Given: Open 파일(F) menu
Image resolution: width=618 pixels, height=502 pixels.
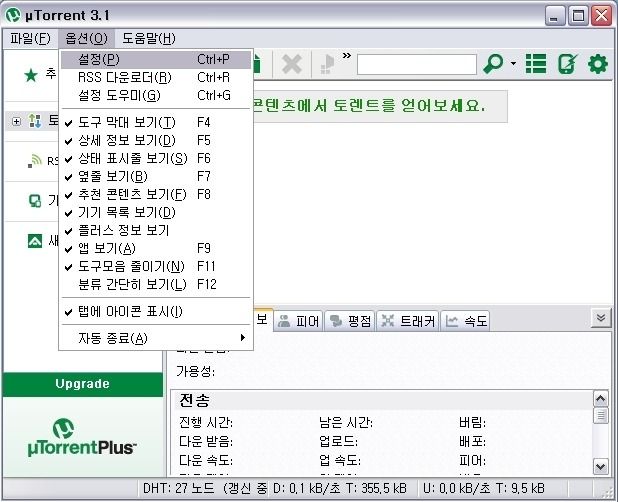Looking at the screenshot, I should (x=30, y=38).
